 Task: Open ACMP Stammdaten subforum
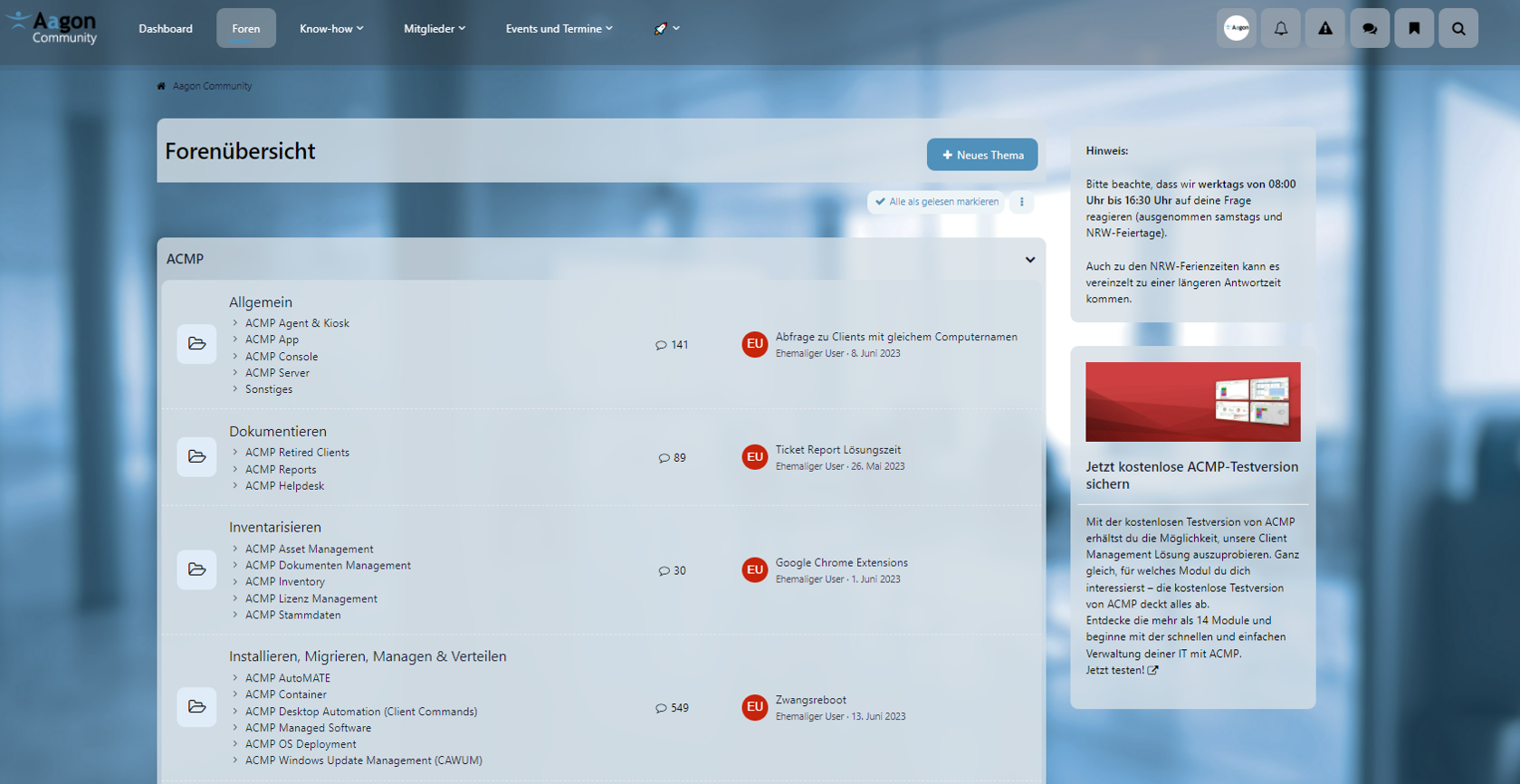(293, 616)
